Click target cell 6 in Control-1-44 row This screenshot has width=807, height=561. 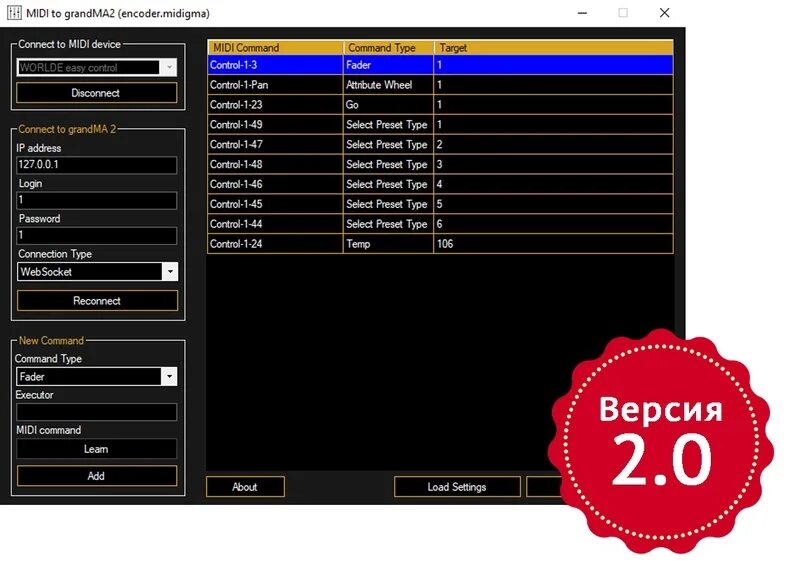click(x=554, y=224)
